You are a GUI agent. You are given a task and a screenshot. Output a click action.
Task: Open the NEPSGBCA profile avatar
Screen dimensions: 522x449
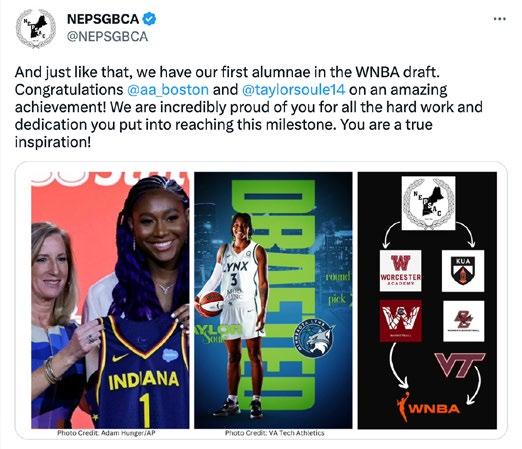(x=36, y=29)
